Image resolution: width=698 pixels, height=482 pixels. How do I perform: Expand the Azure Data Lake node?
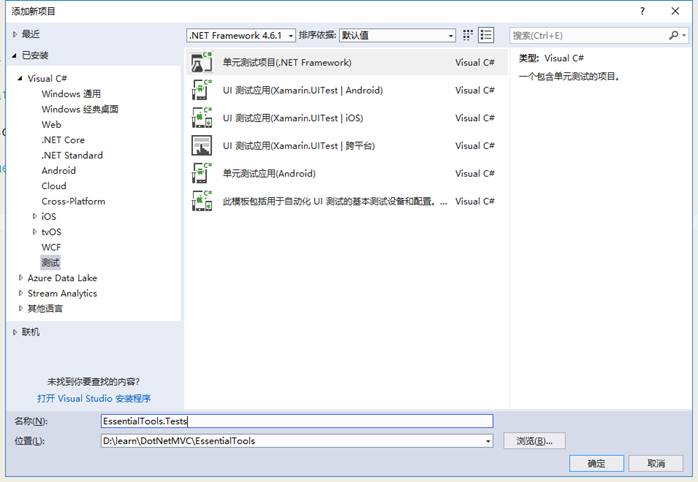click(x=20, y=278)
